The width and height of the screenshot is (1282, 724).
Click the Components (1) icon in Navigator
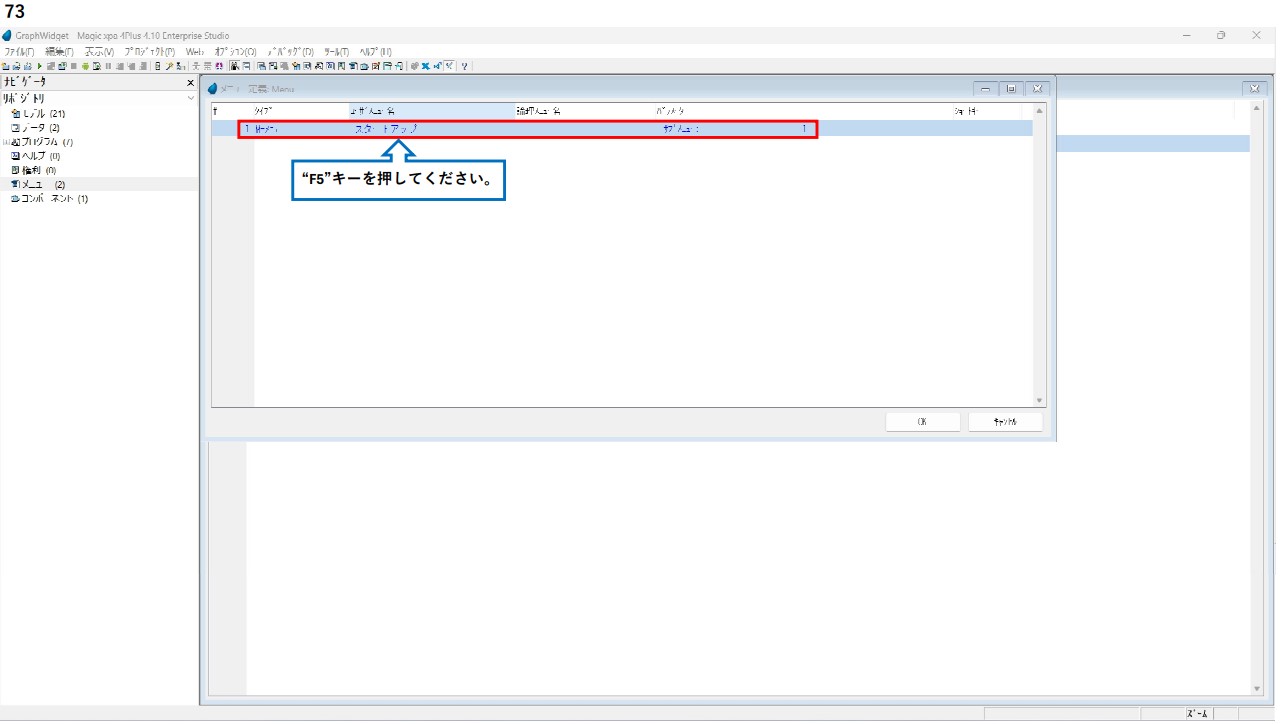pos(15,199)
